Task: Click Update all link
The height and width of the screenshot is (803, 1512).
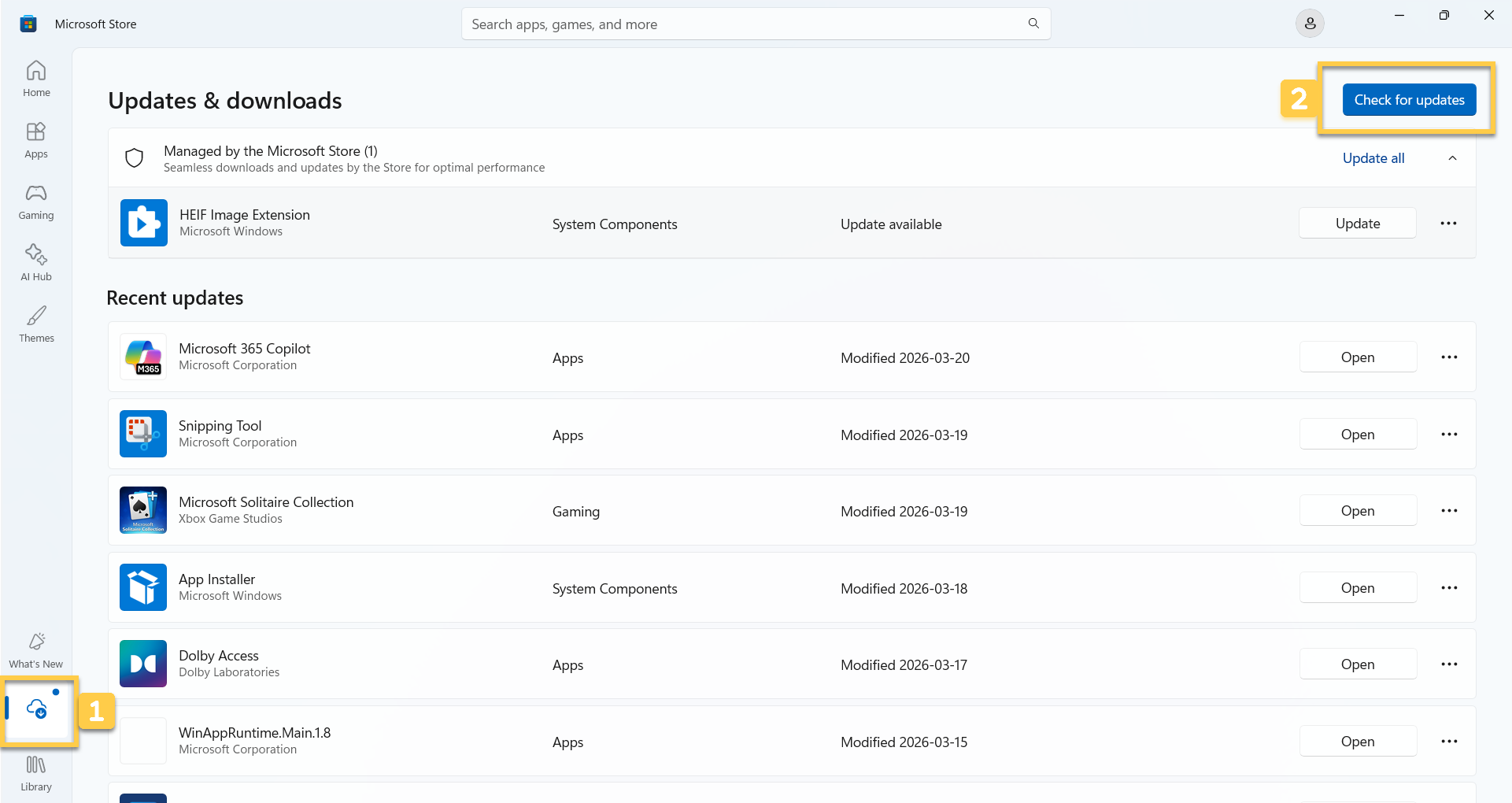Action: pyautogui.click(x=1373, y=158)
